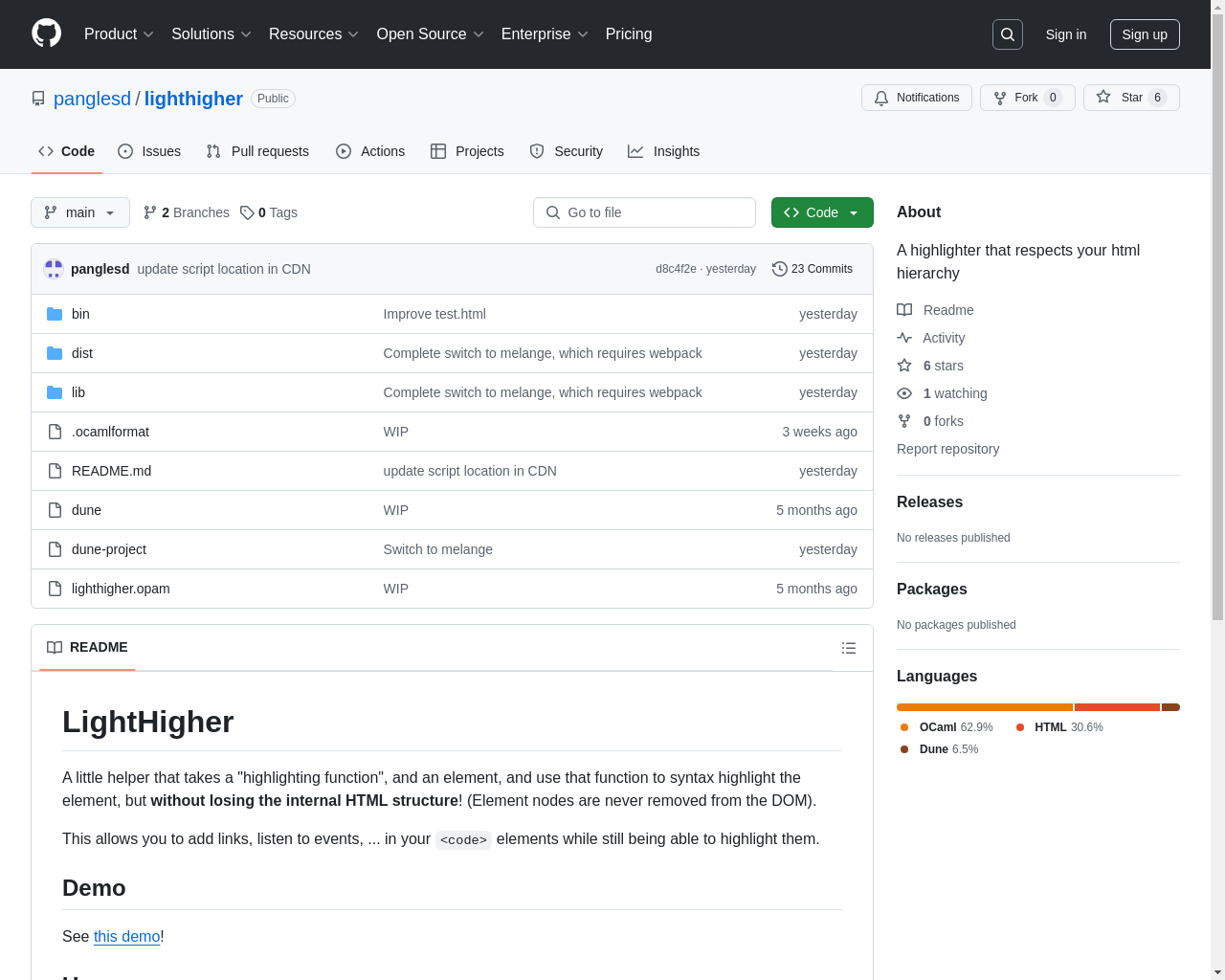Image resolution: width=1225 pixels, height=980 pixels.
Task: Click the book icon in README tab
Action: (55, 648)
